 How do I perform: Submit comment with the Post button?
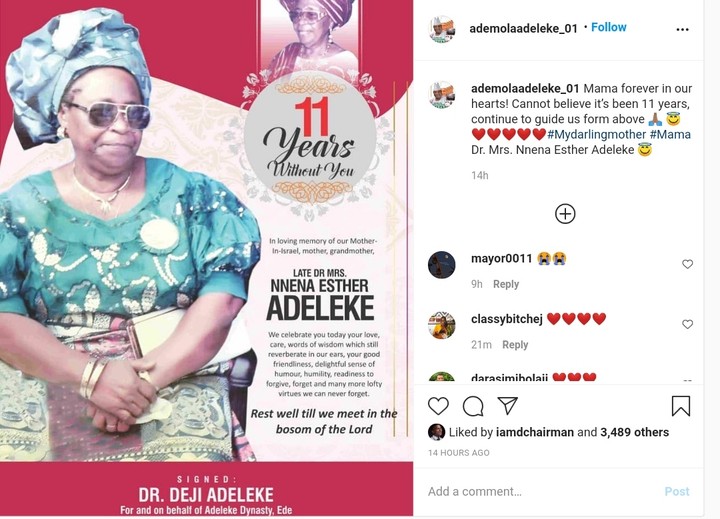(677, 492)
